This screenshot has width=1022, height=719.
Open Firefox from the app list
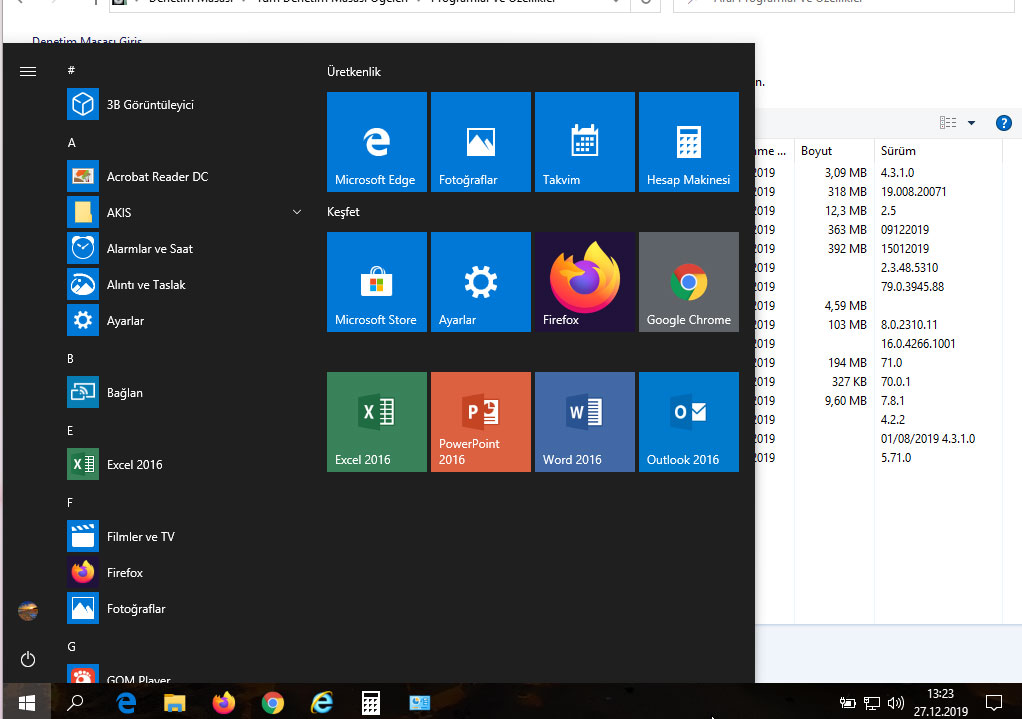tap(184, 572)
